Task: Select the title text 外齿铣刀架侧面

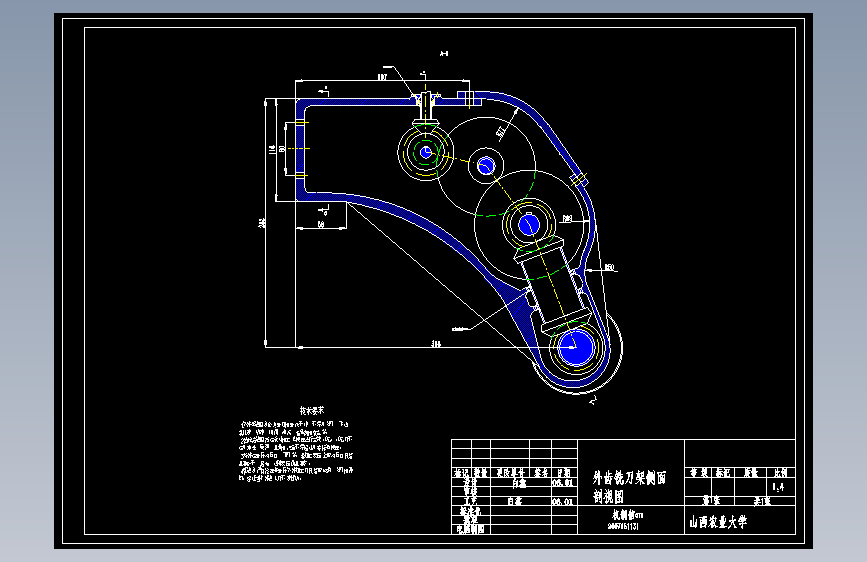Action: (x=629, y=477)
